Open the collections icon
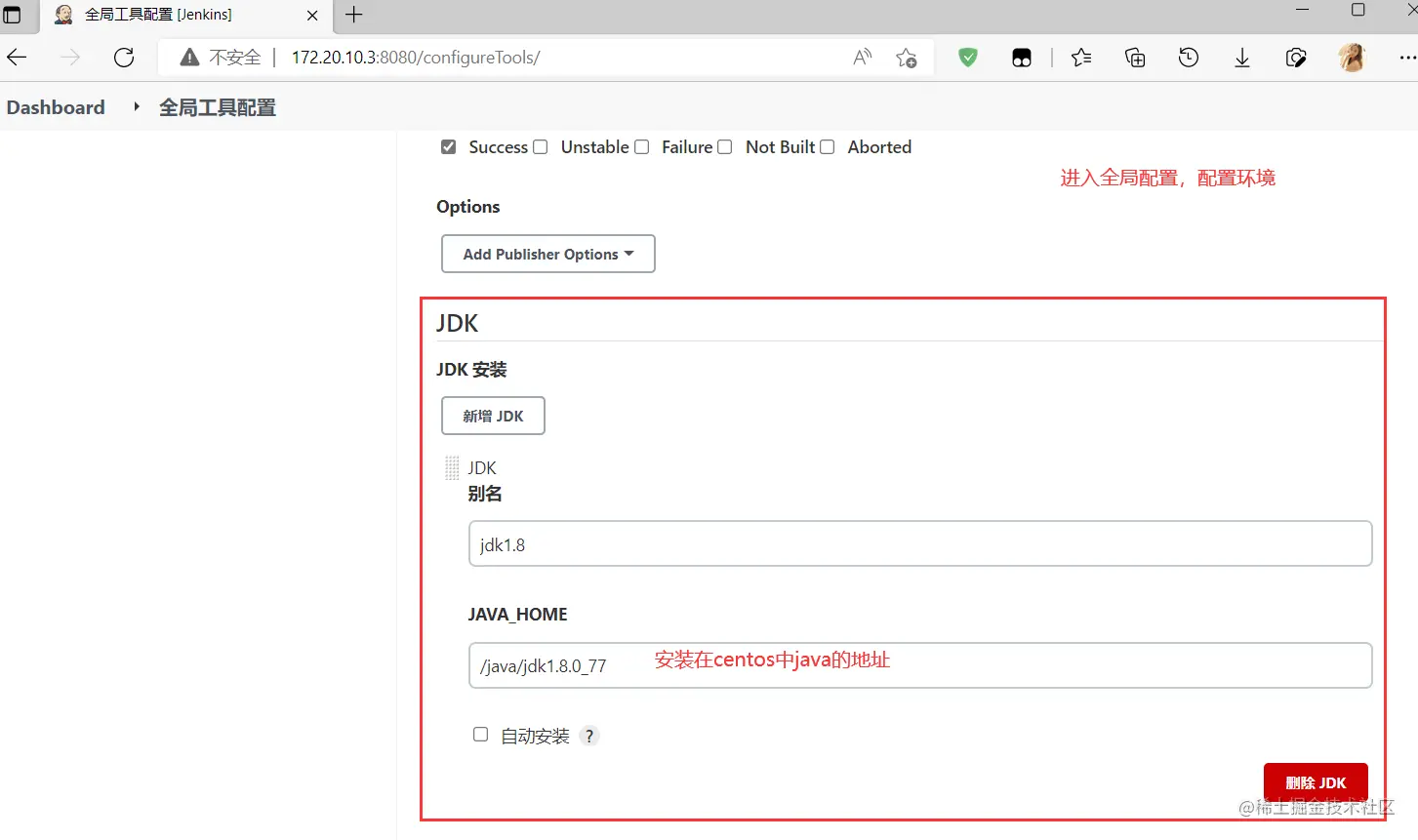1418x840 pixels. 1135,58
